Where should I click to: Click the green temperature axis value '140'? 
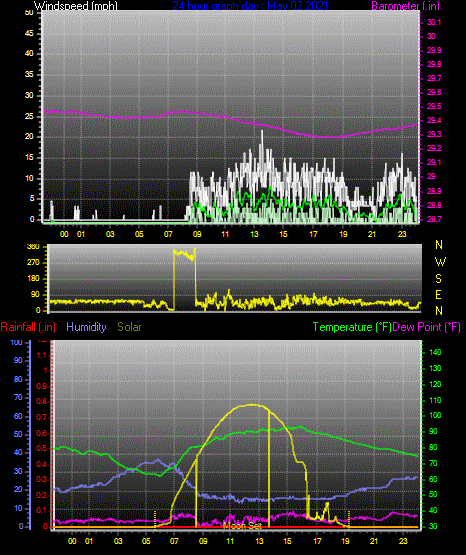435,353
